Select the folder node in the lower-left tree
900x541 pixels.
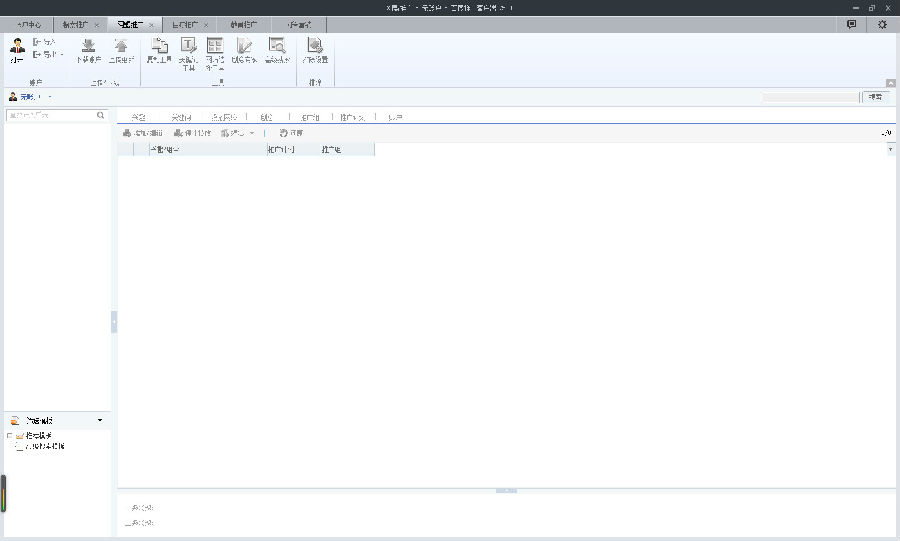(38, 435)
